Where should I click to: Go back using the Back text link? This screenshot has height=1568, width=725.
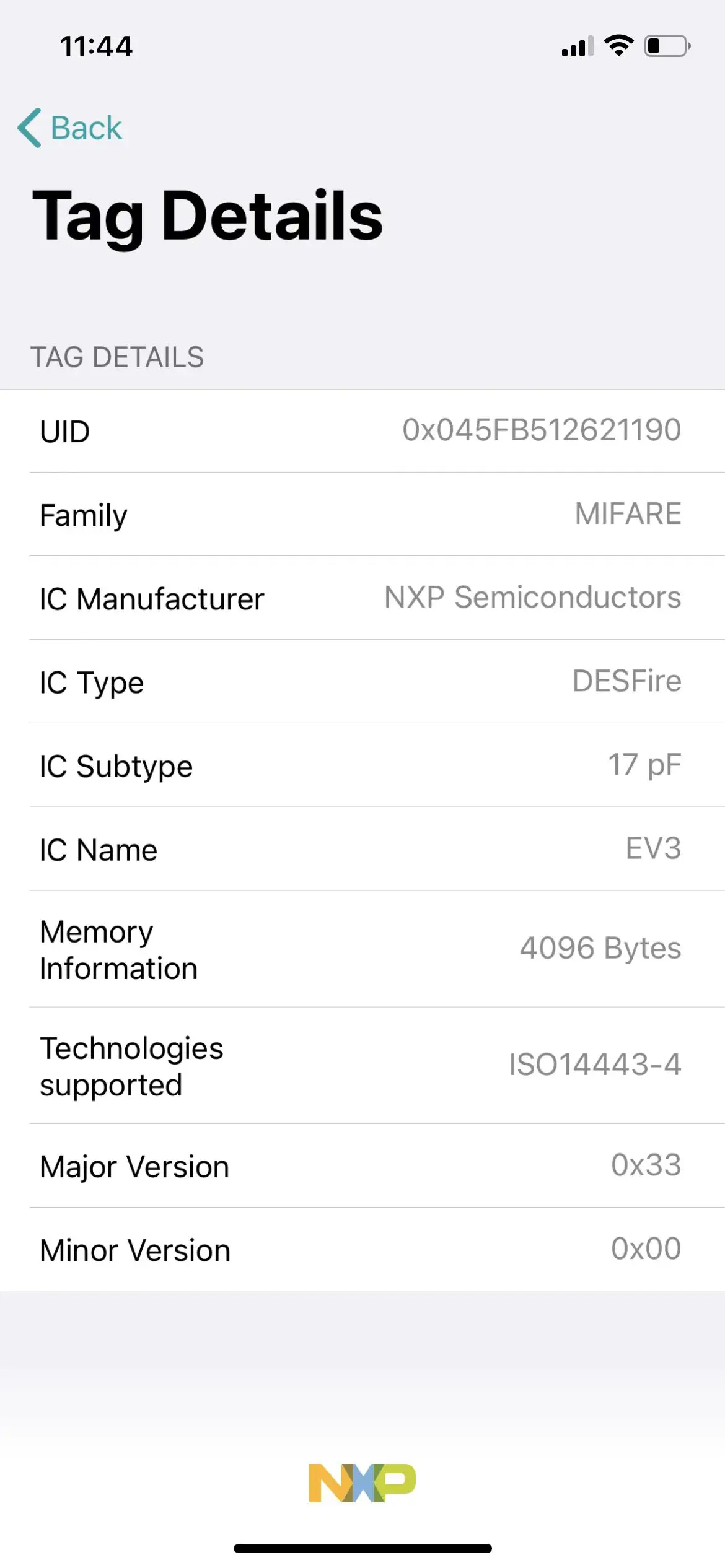coord(86,128)
